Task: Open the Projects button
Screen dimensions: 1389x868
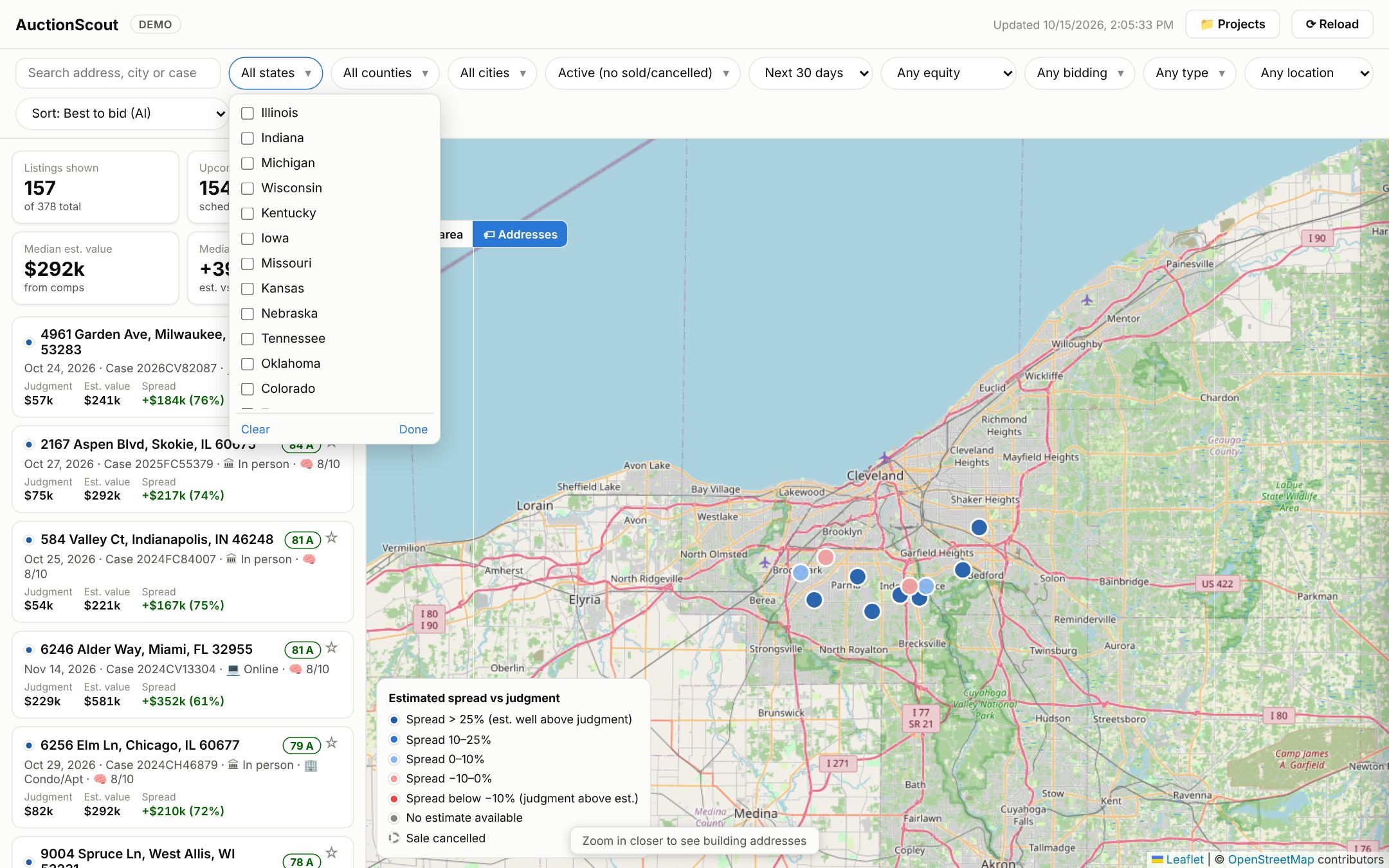Action: [1233, 24]
